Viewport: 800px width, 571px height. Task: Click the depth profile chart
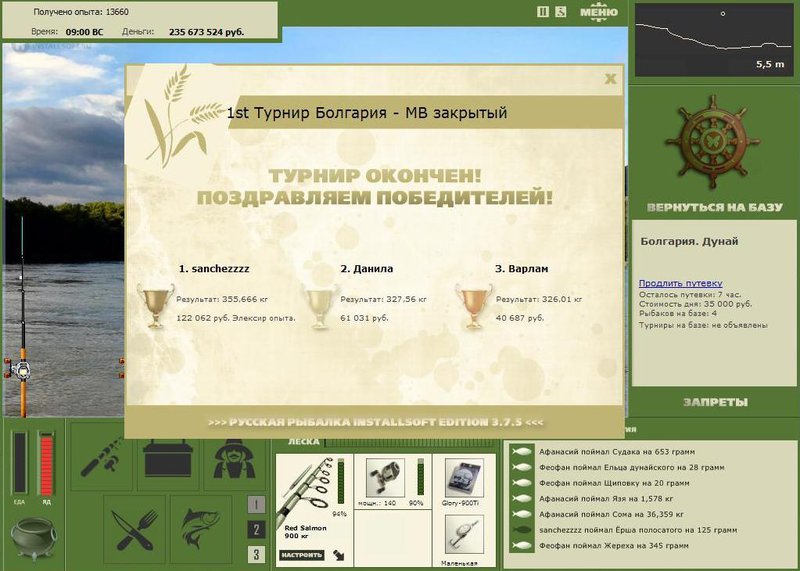coord(714,40)
